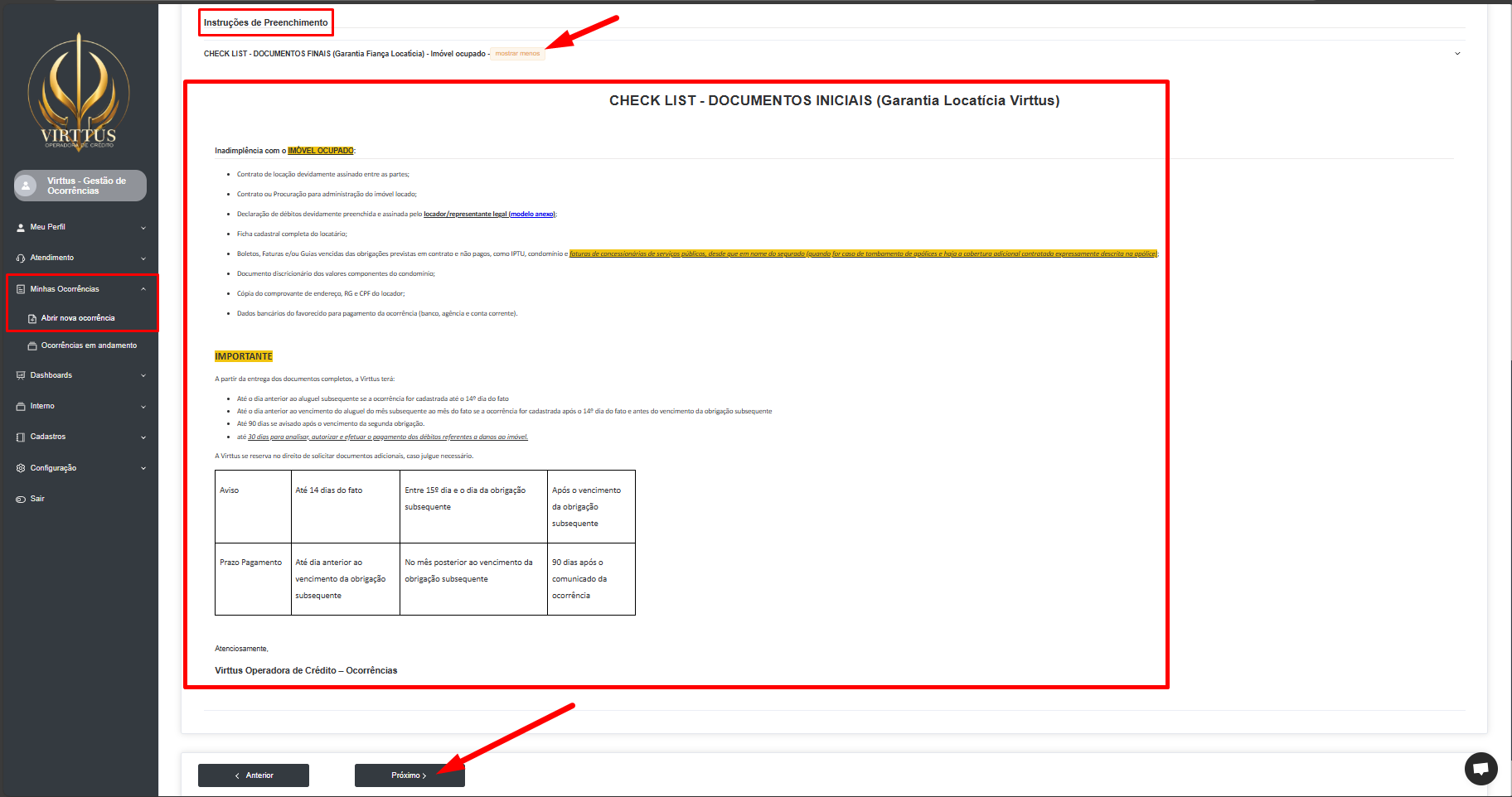The height and width of the screenshot is (797, 1512).
Task: Expand the Cadastros menu chevron
Action: (x=143, y=437)
